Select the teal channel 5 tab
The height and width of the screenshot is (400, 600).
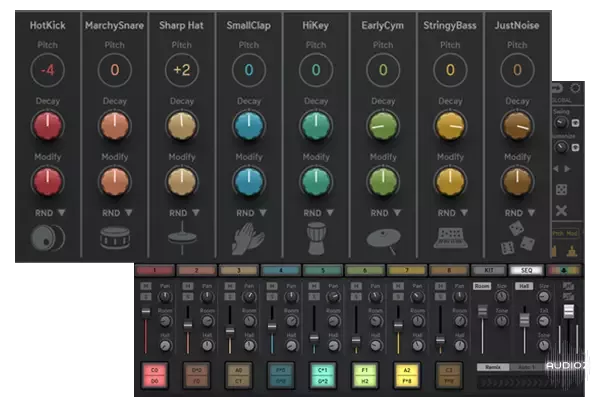323,270
